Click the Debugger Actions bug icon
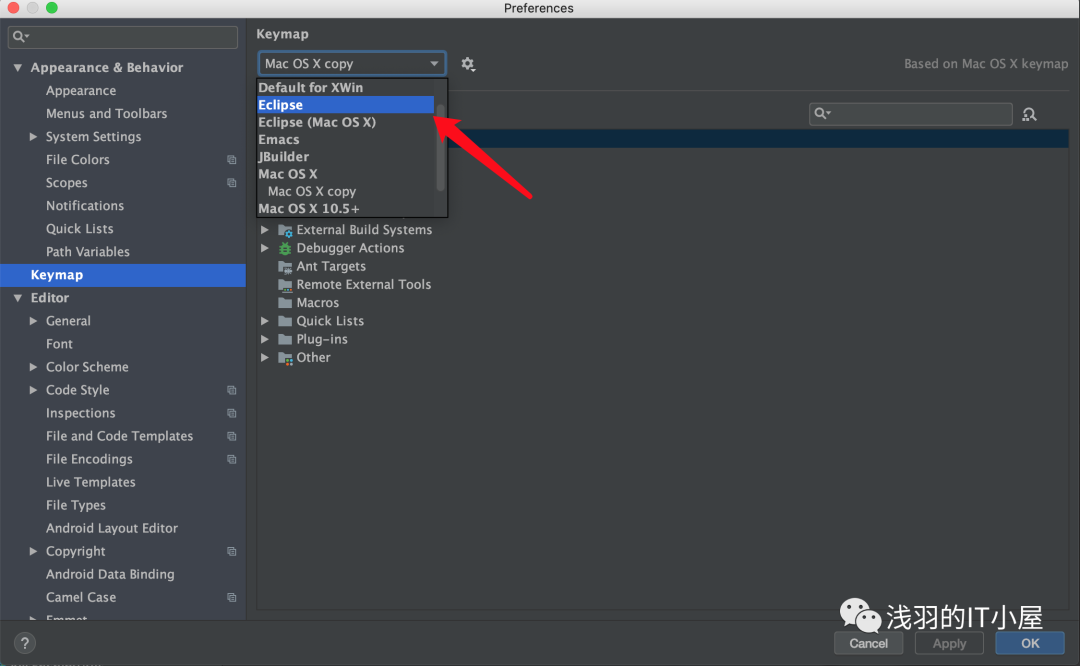The width and height of the screenshot is (1080, 666). coord(285,248)
